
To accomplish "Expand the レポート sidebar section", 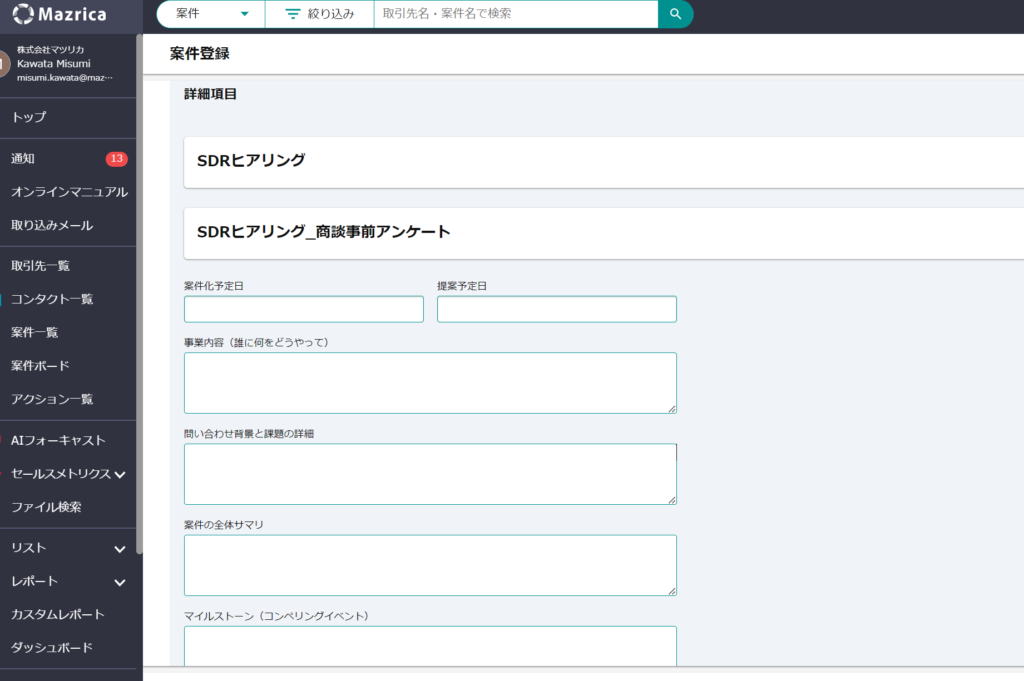I will pyautogui.click(x=120, y=582).
